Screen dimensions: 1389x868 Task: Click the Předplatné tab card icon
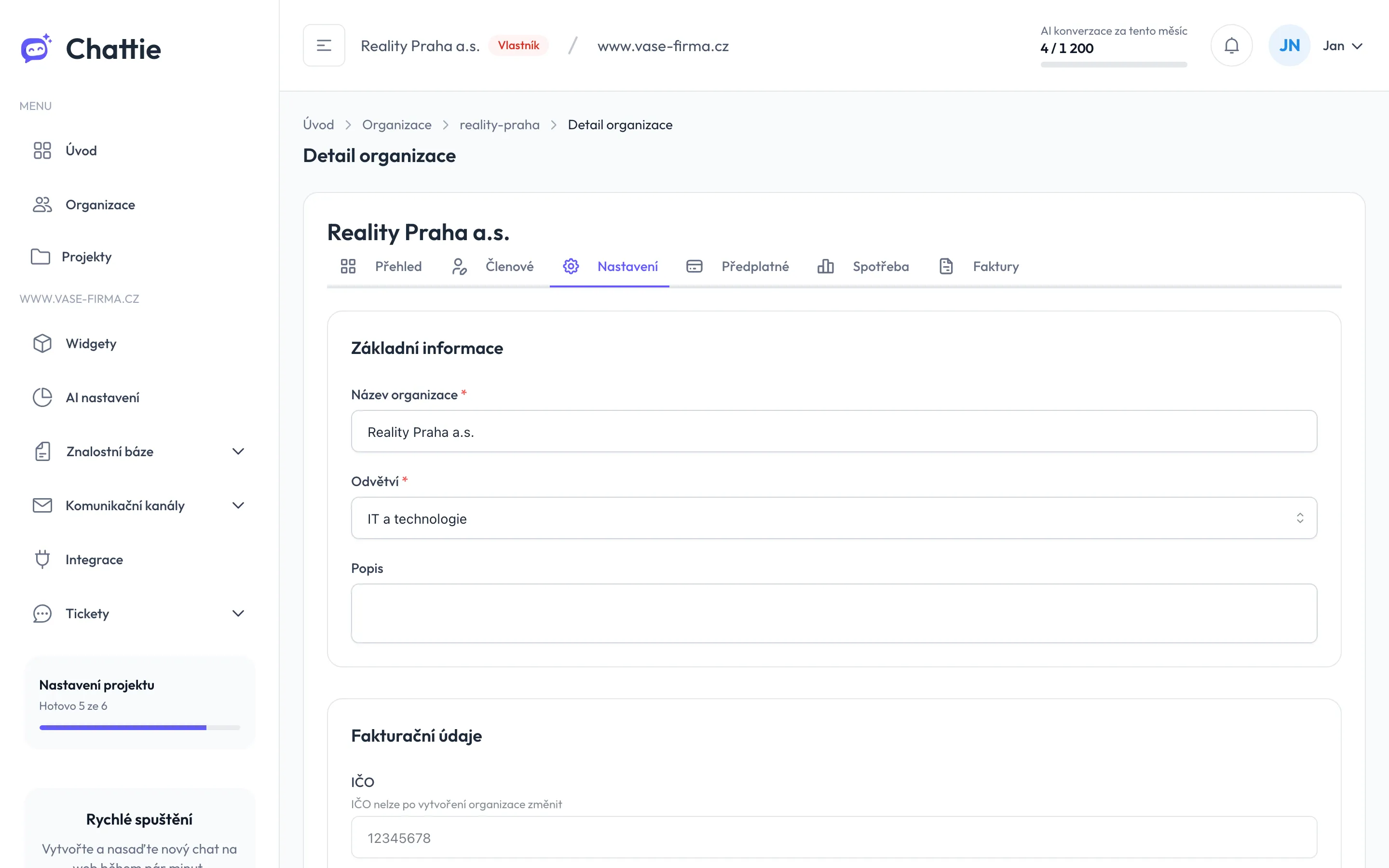694,266
